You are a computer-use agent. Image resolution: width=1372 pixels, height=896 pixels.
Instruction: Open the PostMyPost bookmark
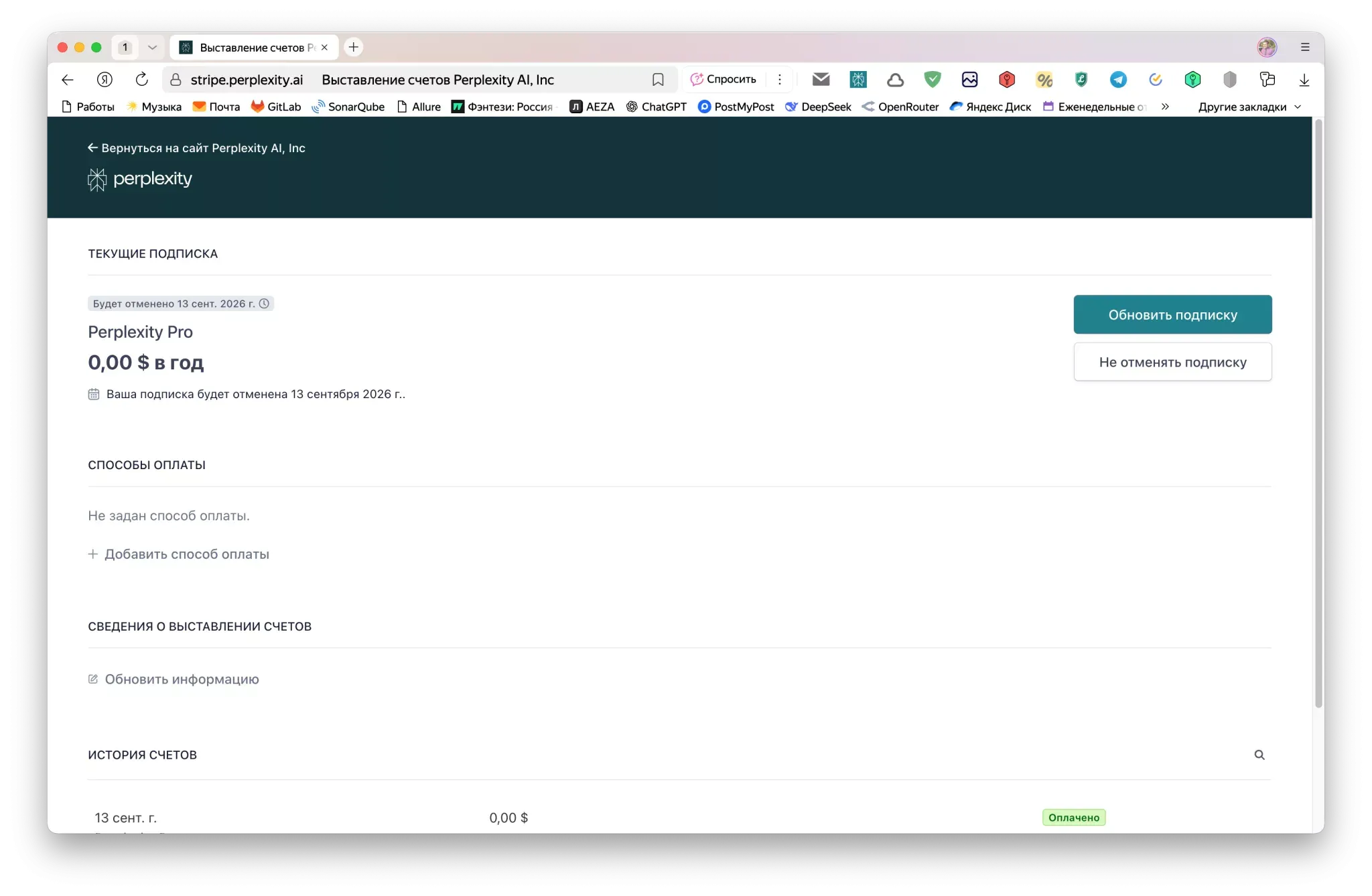(x=736, y=107)
